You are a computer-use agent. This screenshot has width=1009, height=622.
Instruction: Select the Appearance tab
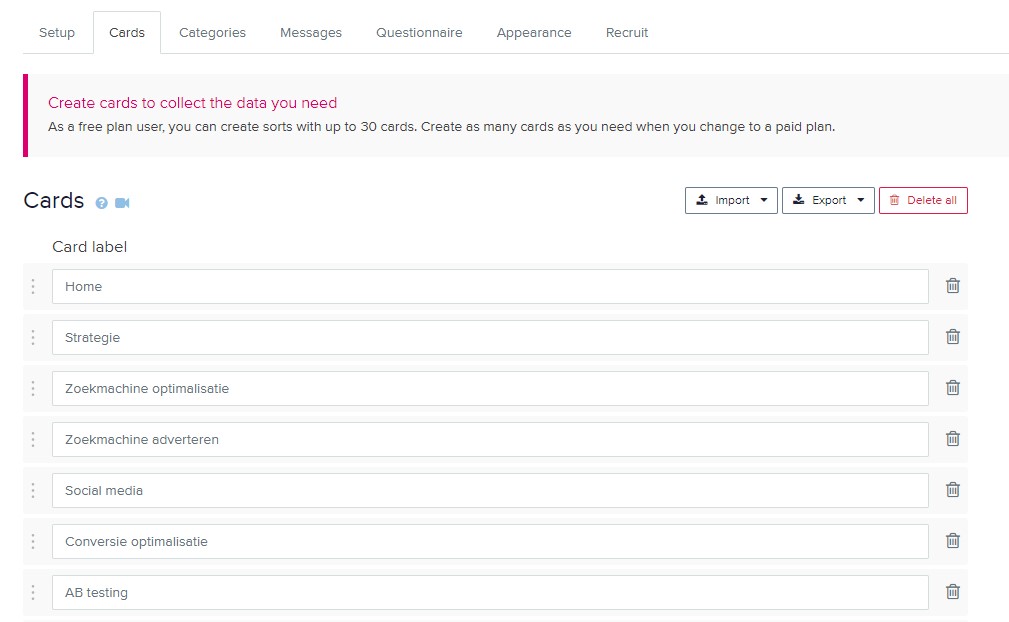pos(534,33)
